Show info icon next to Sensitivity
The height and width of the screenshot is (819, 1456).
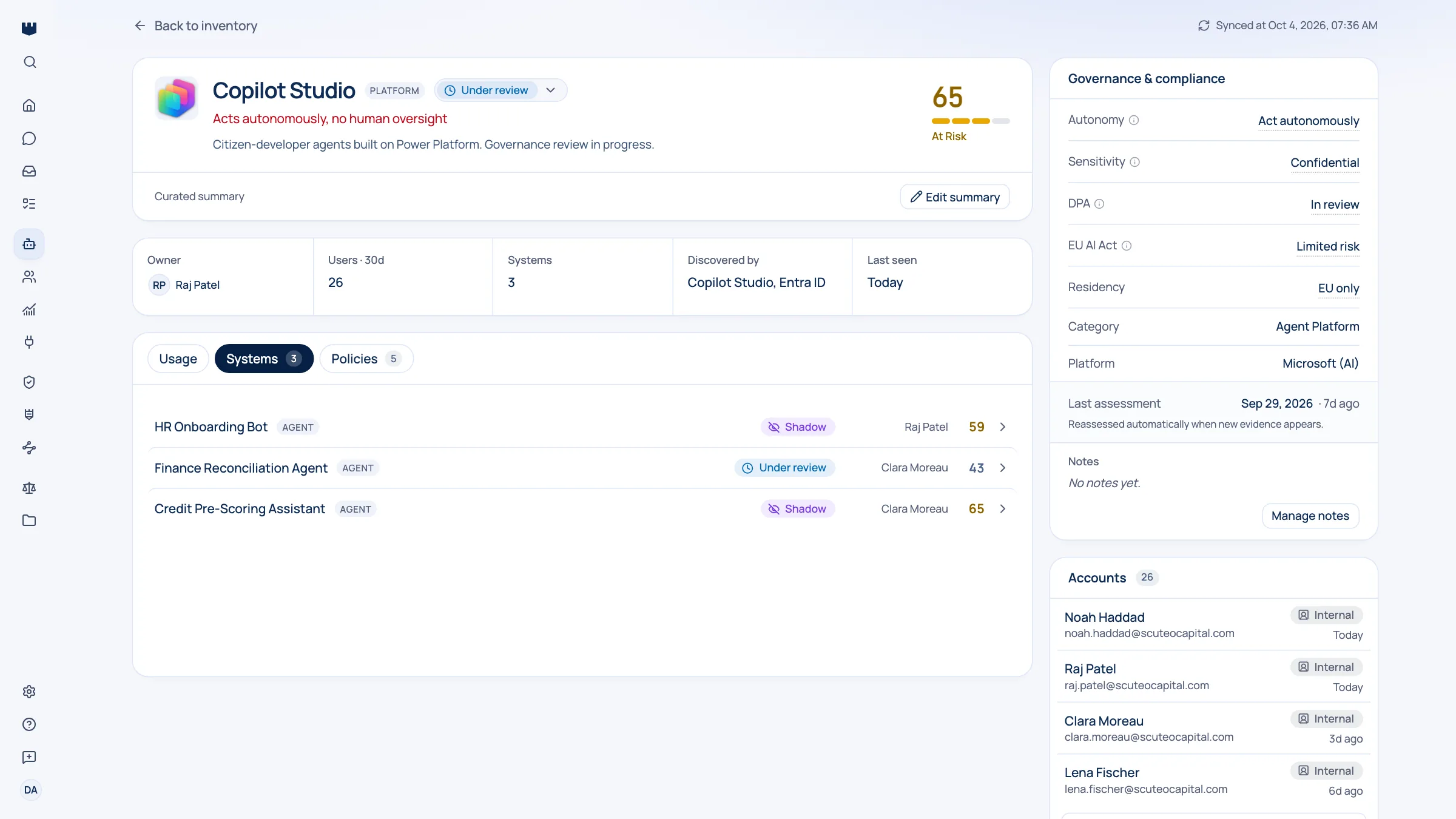(1135, 162)
